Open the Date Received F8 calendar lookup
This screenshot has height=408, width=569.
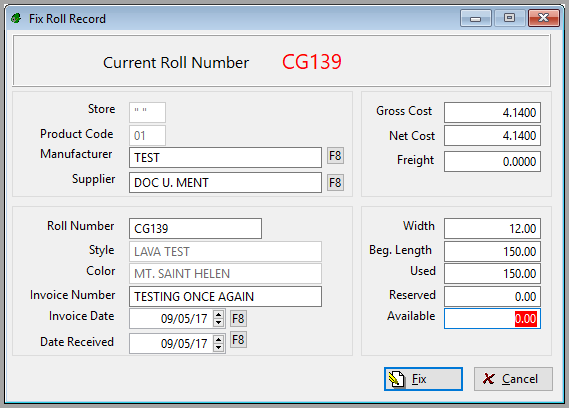coord(238,340)
